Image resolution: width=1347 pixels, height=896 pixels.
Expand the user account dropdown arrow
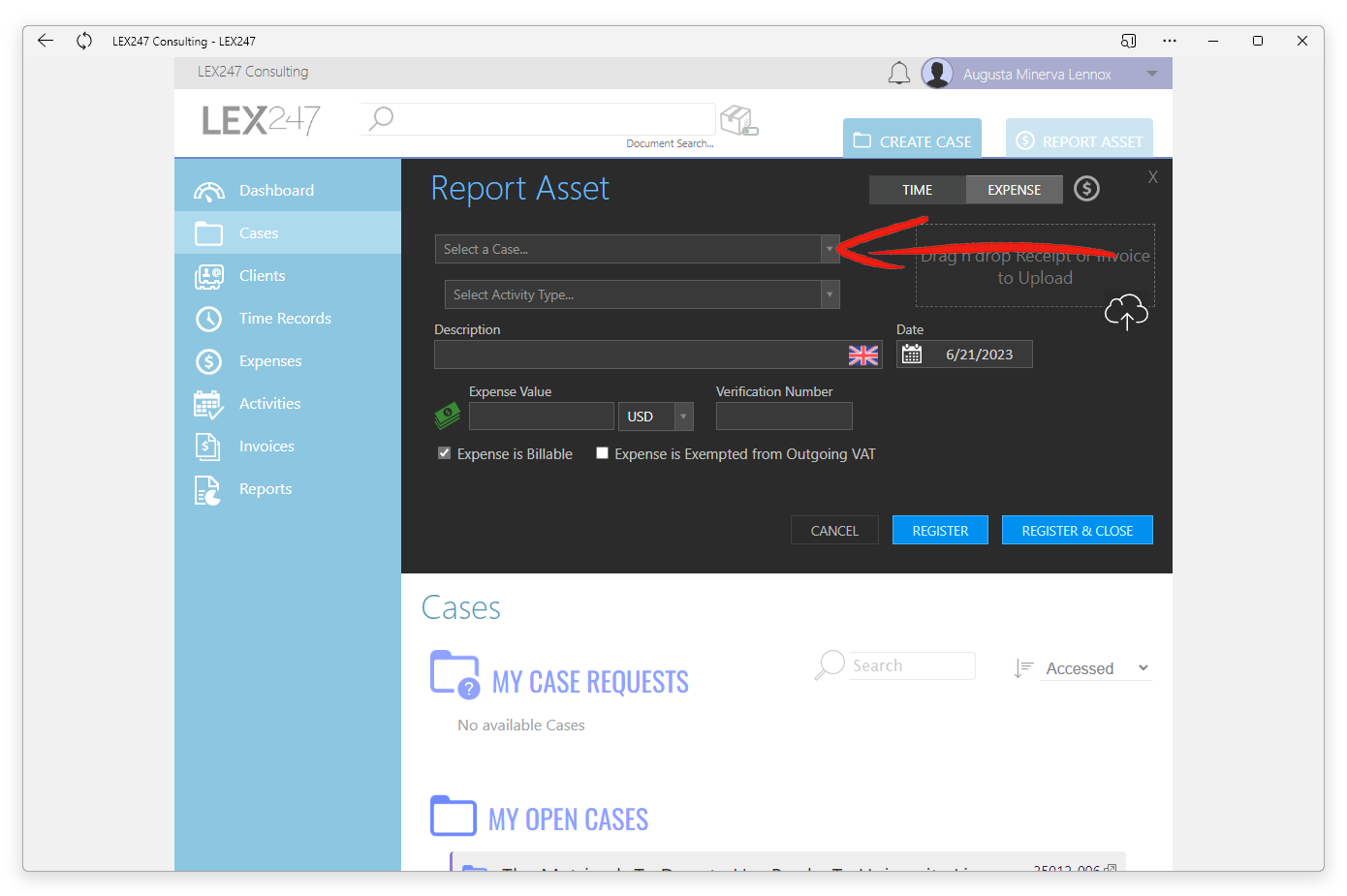[x=1152, y=74]
